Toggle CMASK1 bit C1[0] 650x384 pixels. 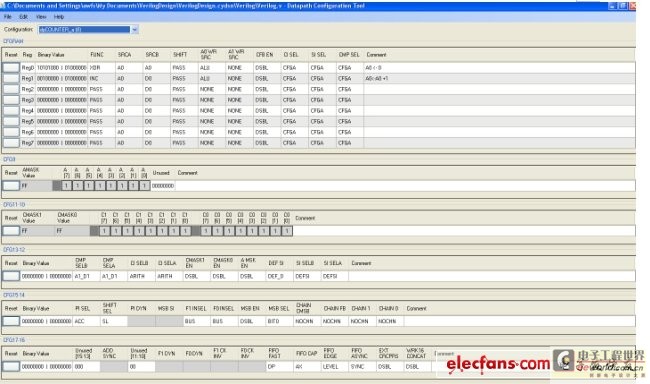tap(185, 231)
